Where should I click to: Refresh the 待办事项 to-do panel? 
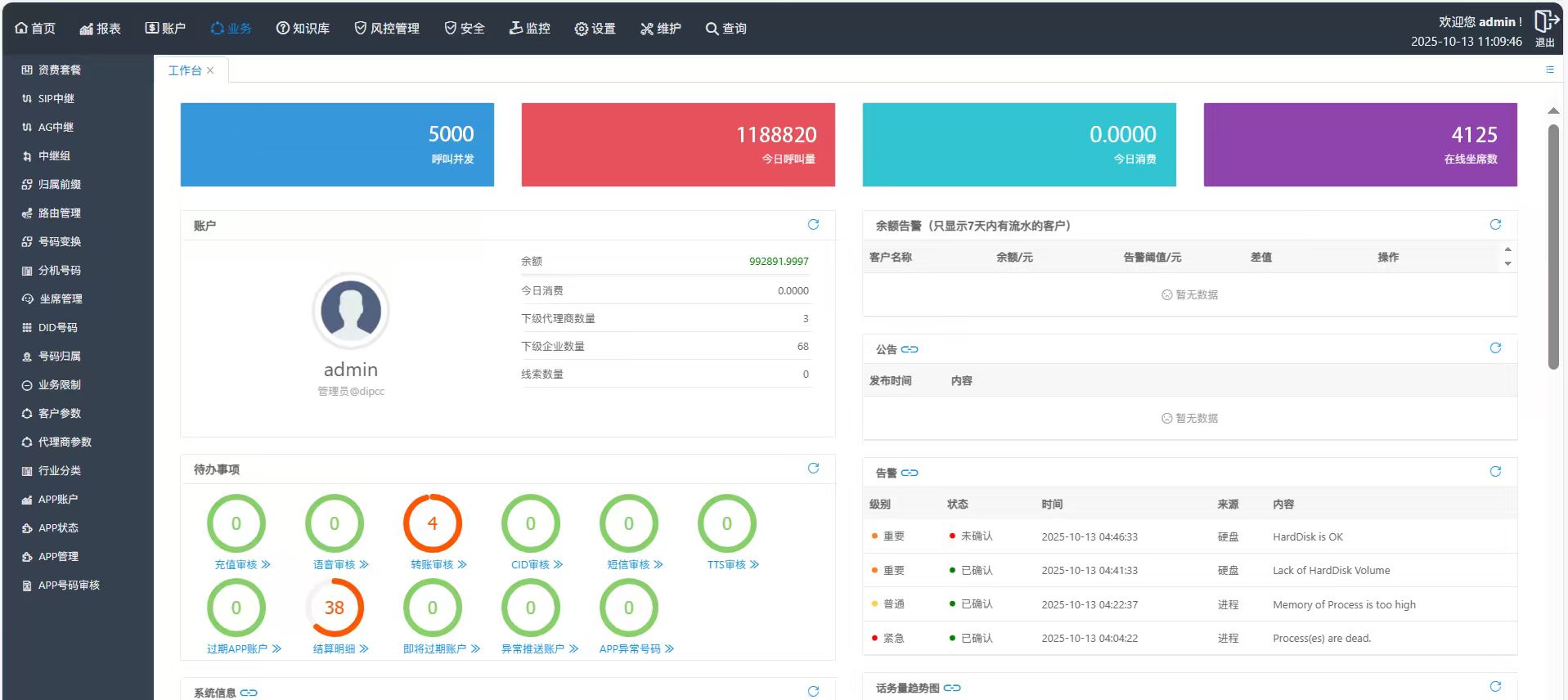(x=813, y=469)
